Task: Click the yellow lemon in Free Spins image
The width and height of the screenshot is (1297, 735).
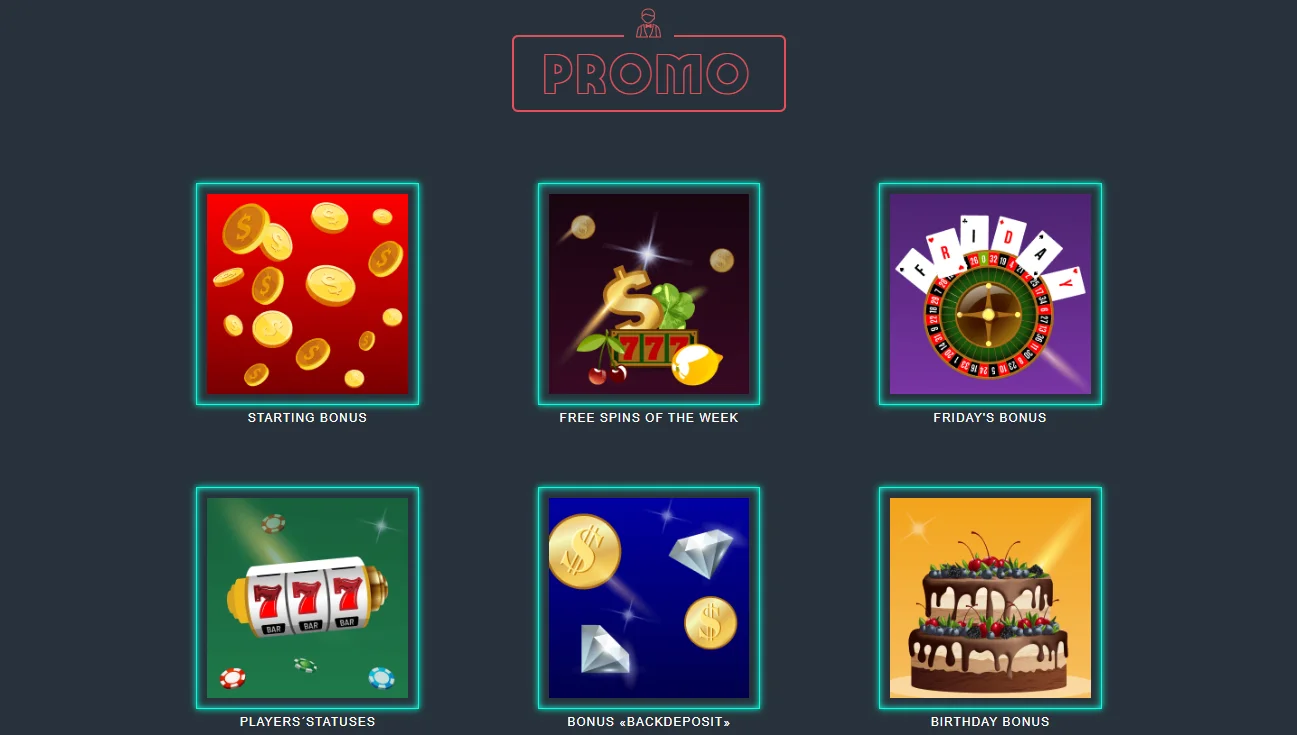Action: click(696, 365)
